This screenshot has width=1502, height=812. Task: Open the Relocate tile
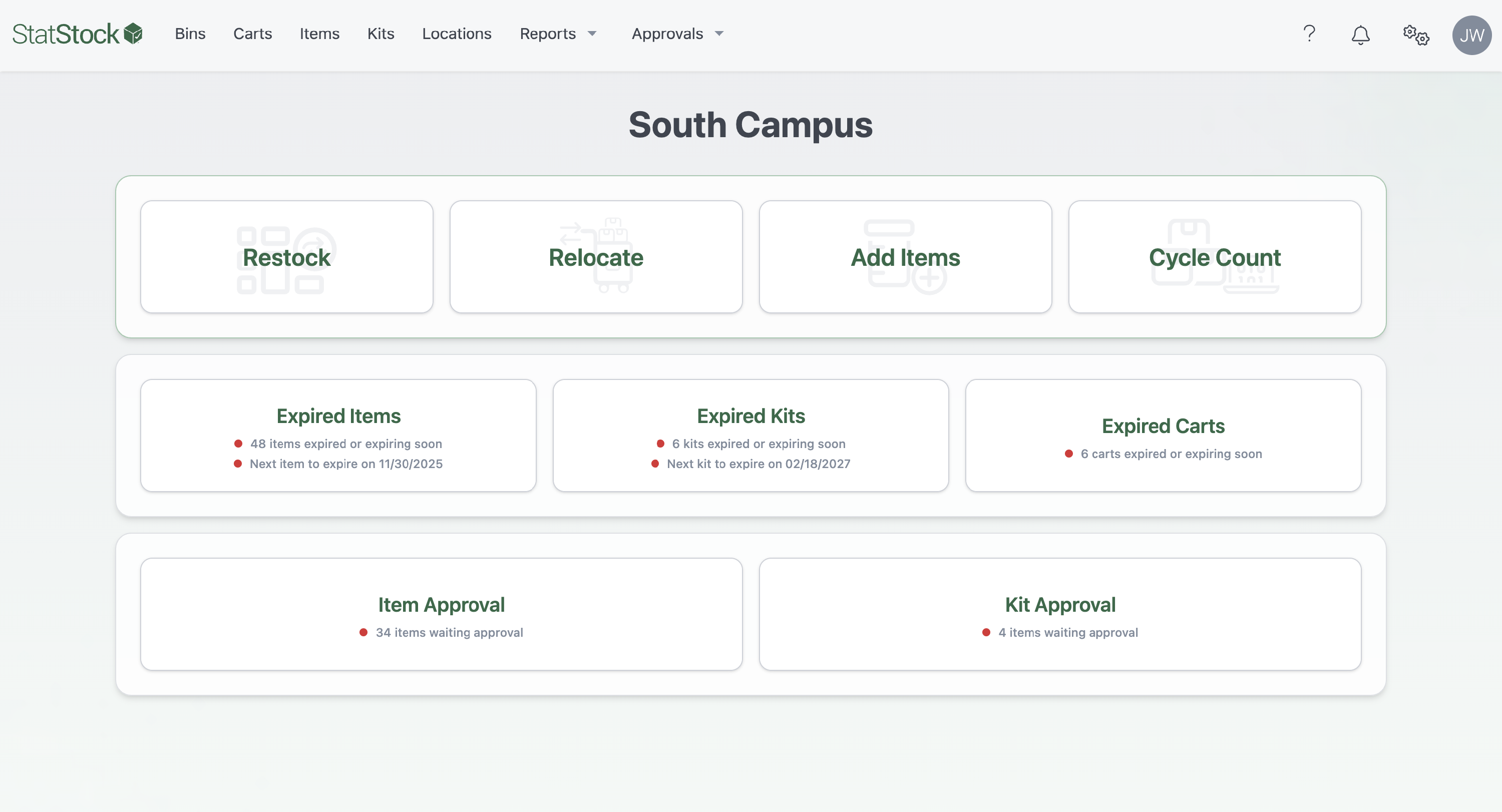tap(595, 257)
